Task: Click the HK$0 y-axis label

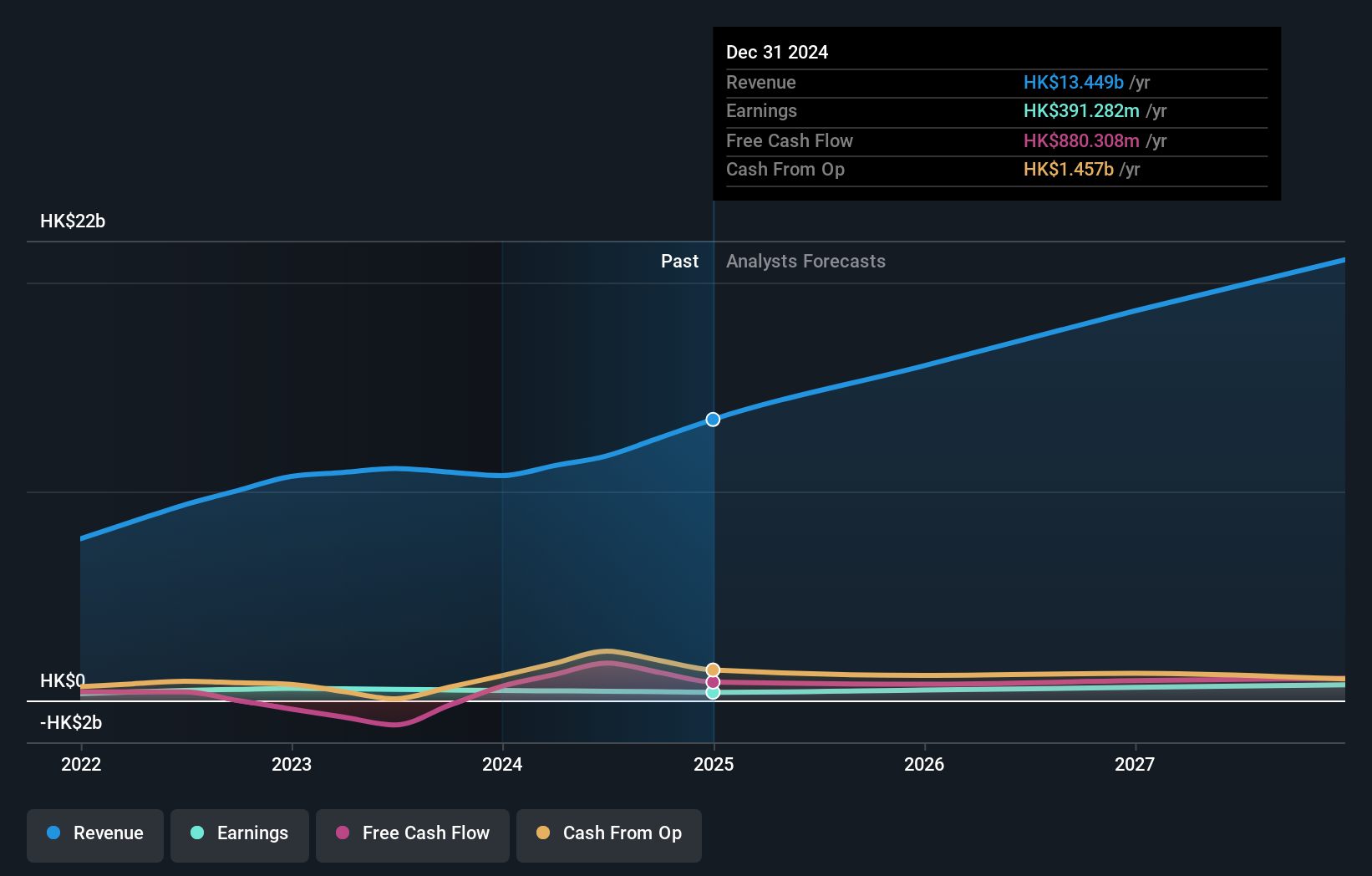Action: pos(63,681)
